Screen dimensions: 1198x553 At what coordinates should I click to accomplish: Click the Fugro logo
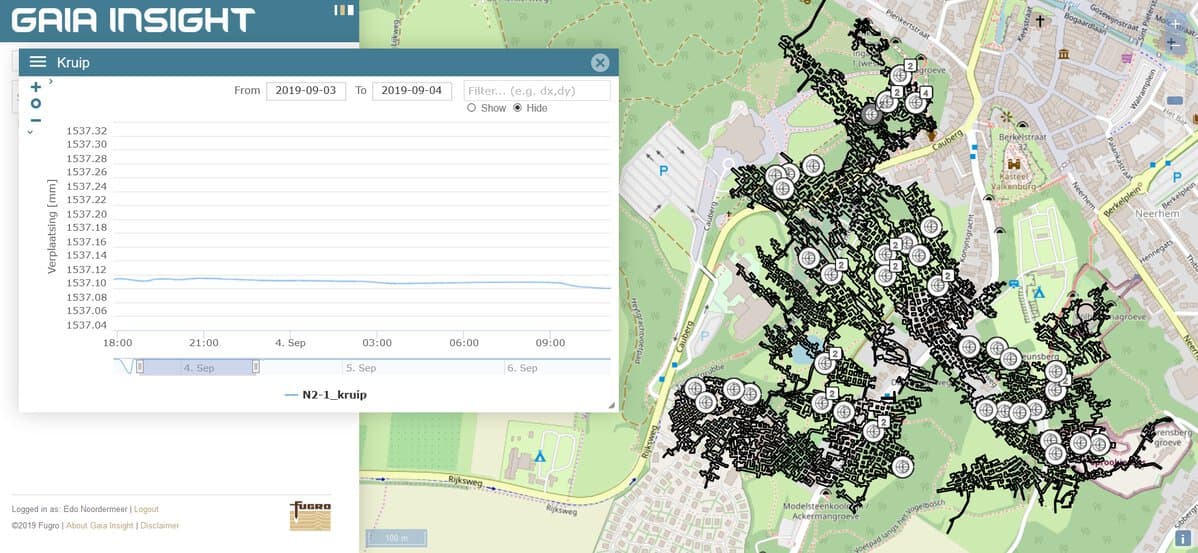(310, 515)
